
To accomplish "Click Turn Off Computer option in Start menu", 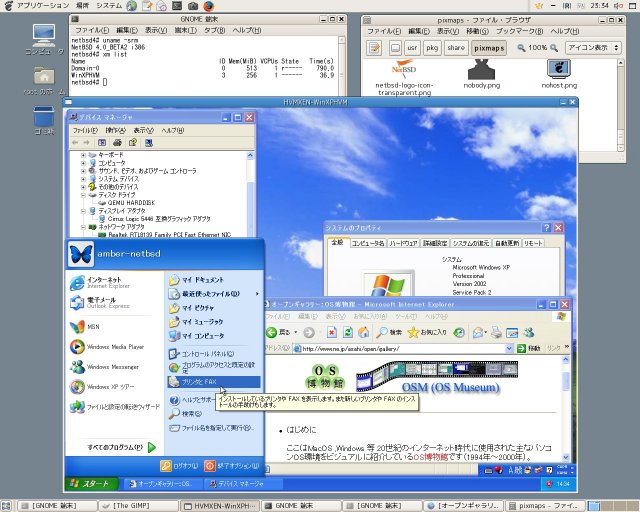I will coord(232,466).
